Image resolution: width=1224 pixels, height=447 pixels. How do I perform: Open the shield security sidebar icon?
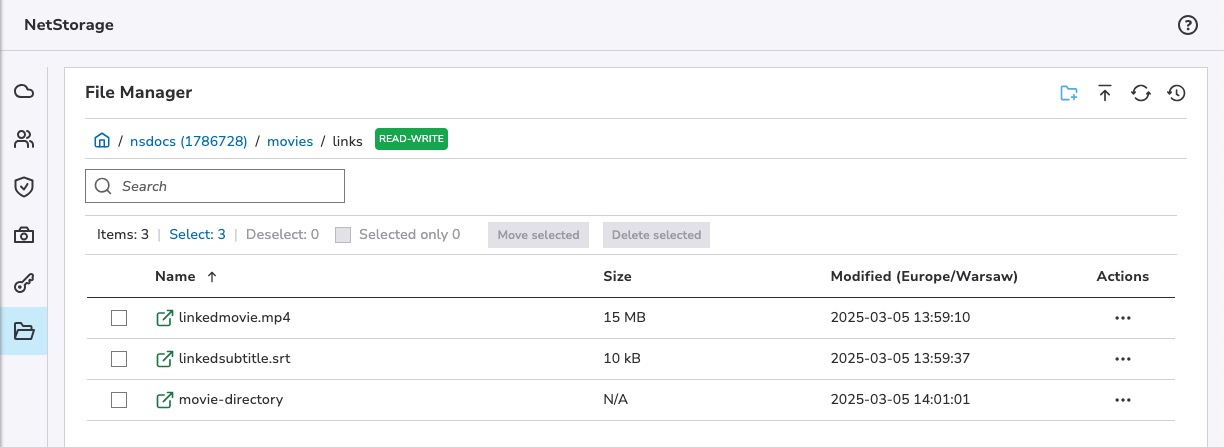coord(24,187)
